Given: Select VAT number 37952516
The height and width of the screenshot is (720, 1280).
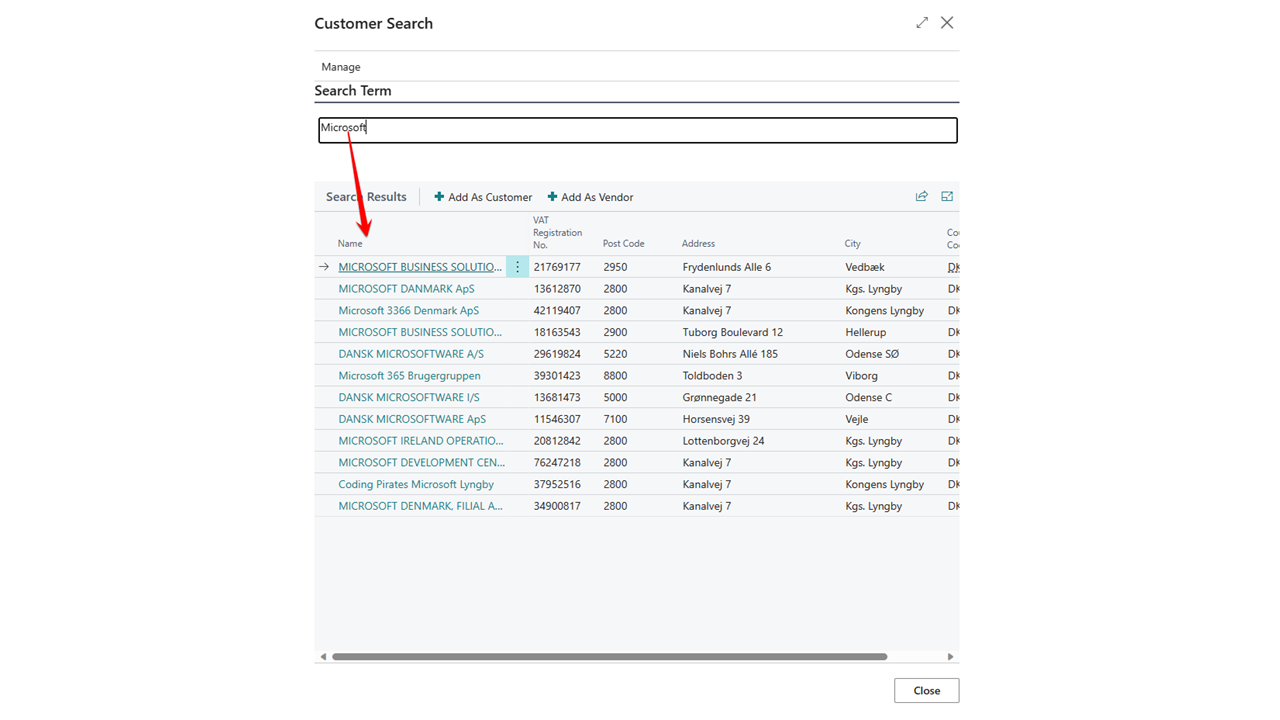Looking at the screenshot, I should (x=557, y=485).
